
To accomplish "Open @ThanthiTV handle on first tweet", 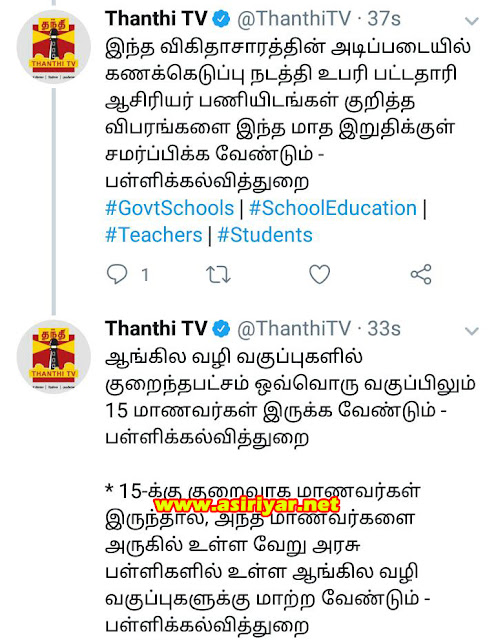I will [x=294, y=19].
